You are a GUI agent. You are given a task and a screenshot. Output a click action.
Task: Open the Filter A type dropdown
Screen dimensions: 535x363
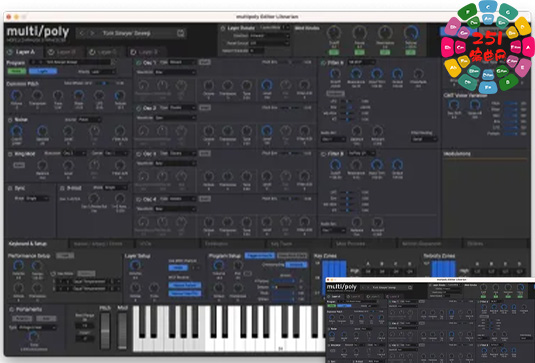point(361,62)
